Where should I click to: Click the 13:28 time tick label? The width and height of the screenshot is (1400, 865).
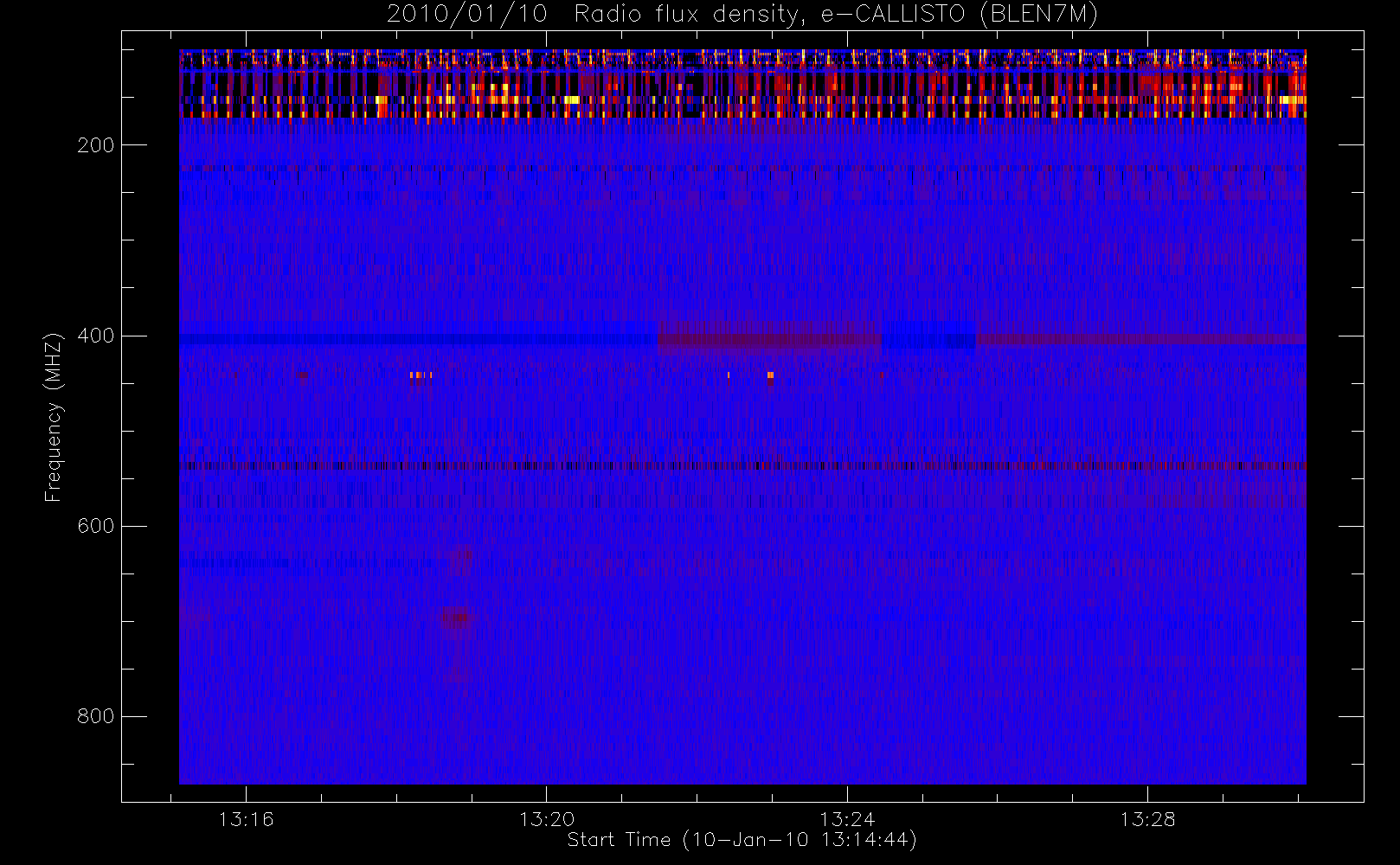1147,819
